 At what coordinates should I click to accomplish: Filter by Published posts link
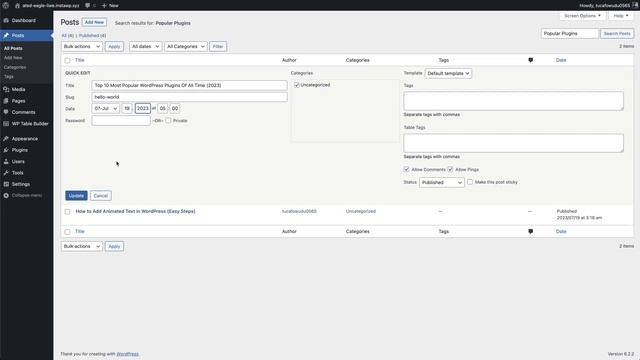[x=89, y=36]
